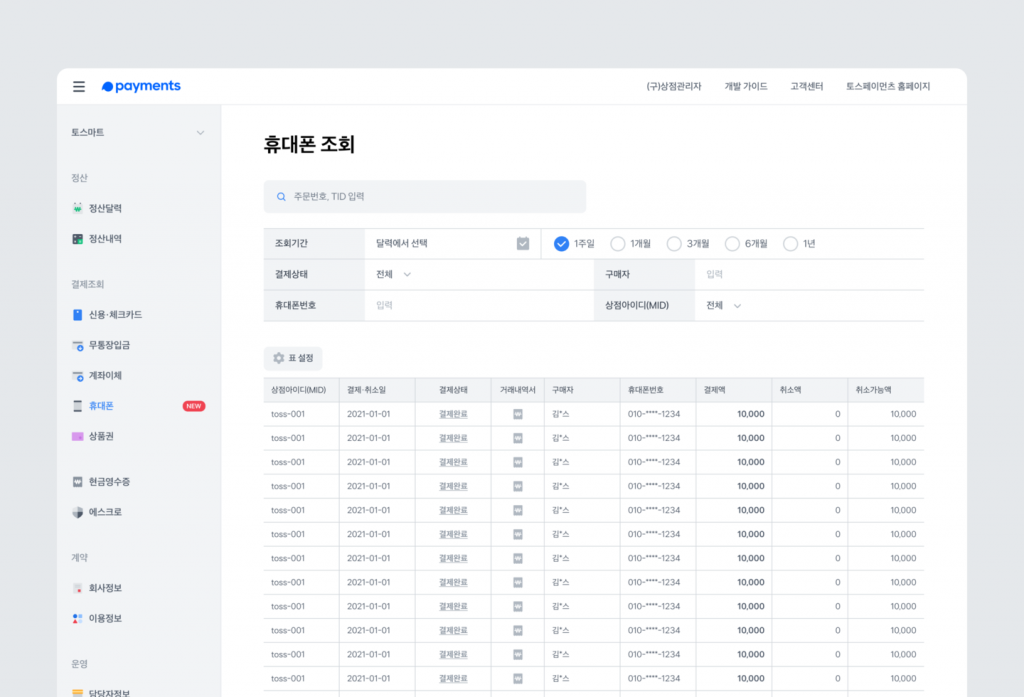Open 거래내역서 icon in third table row

tap(518, 462)
